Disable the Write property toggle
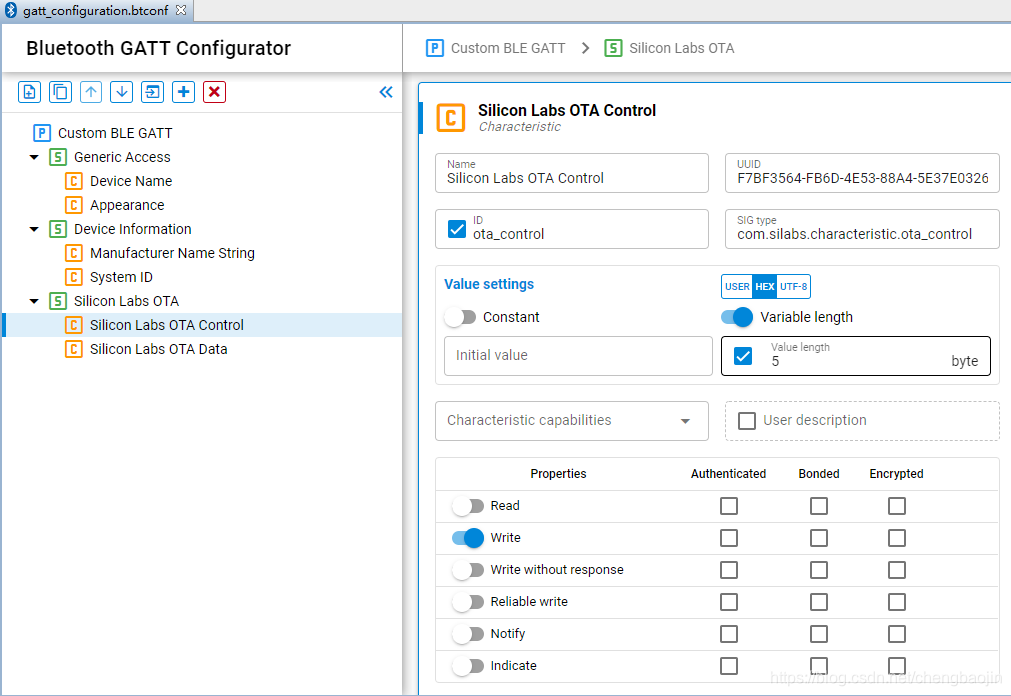Image resolution: width=1011 pixels, height=696 pixels. tap(468, 538)
